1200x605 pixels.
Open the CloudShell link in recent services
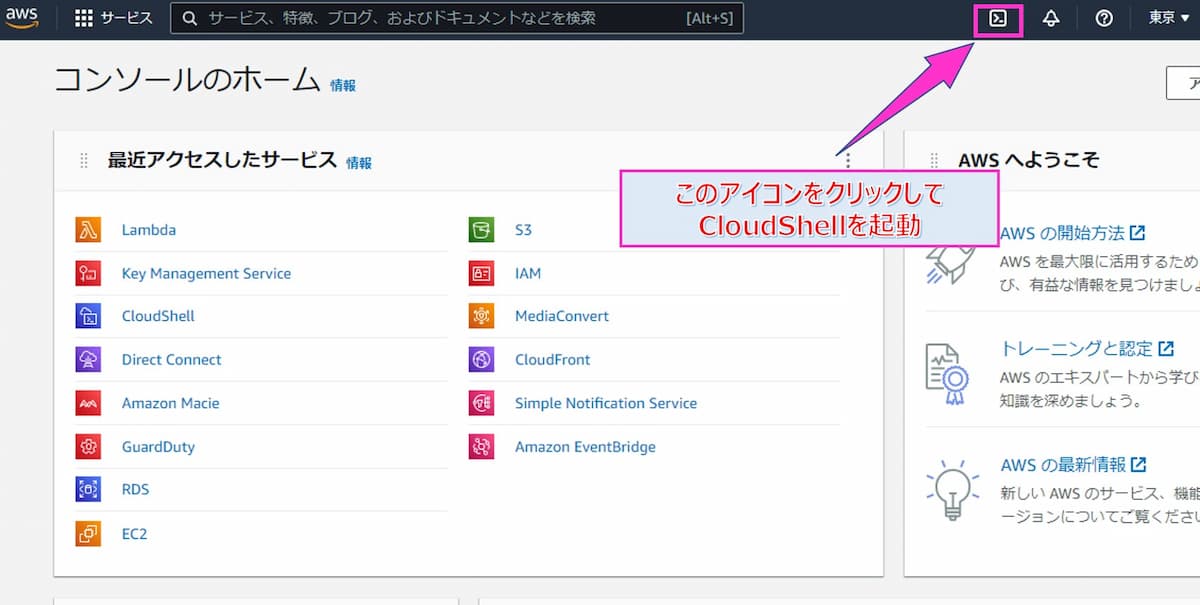pyautogui.click(x=158, y=316)
